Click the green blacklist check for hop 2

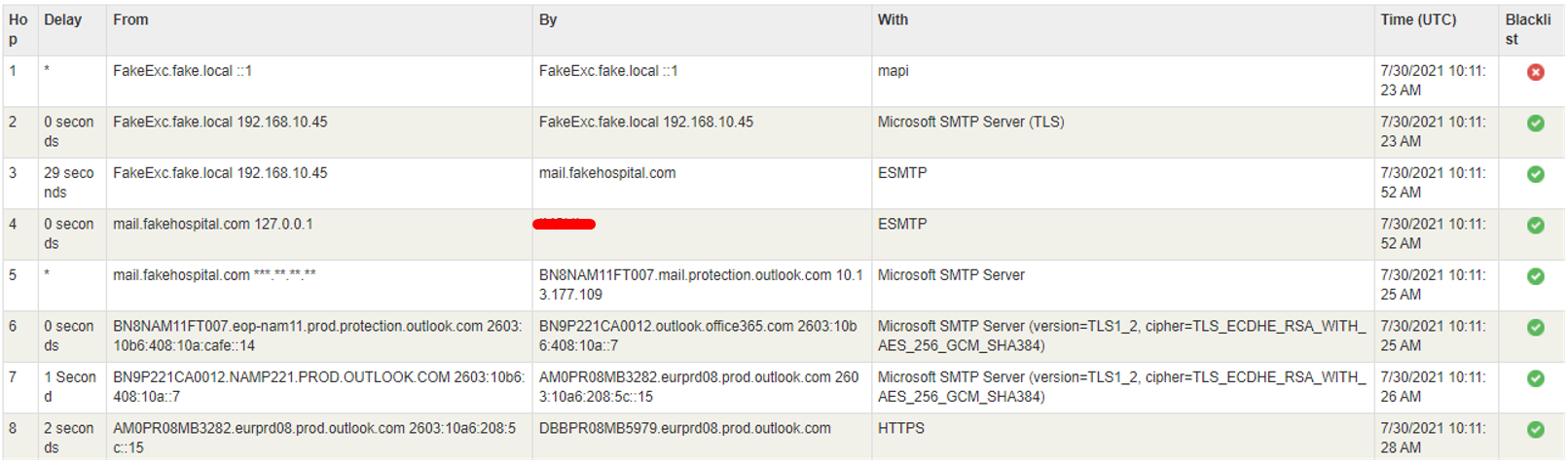[x=1535, y=124]
